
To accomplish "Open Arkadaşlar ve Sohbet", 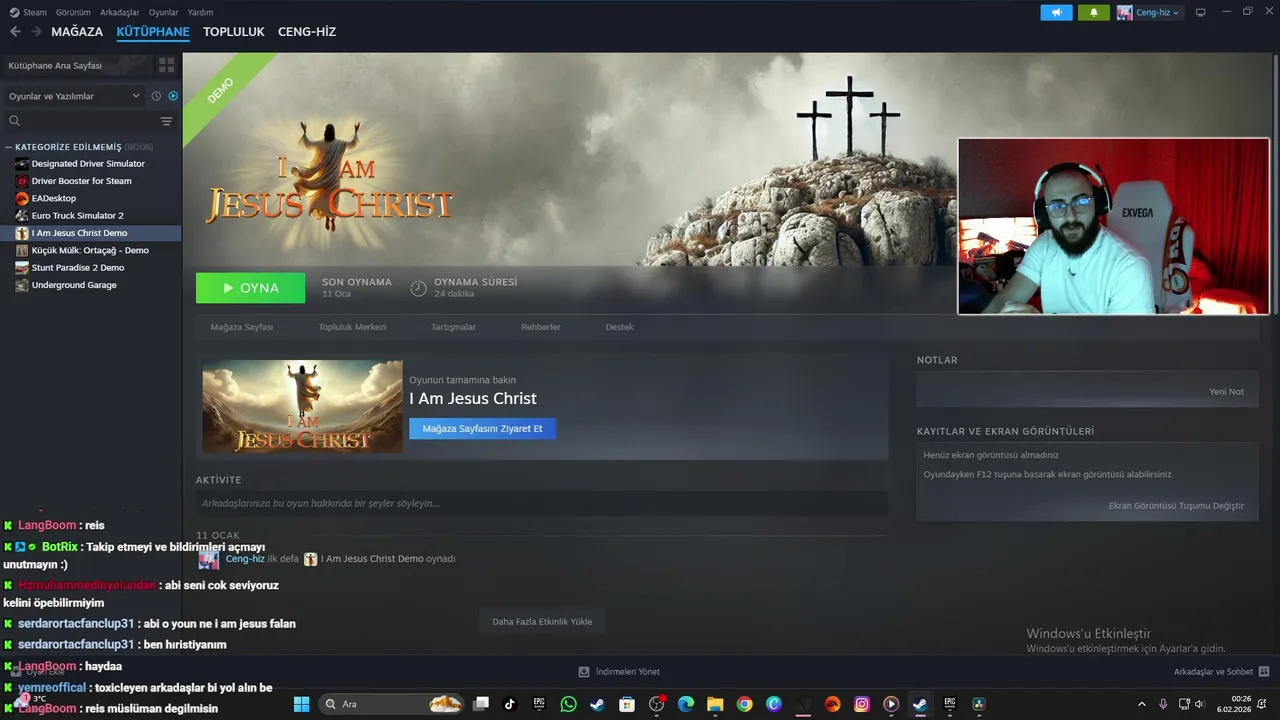I will click(x=1221, y=671).
